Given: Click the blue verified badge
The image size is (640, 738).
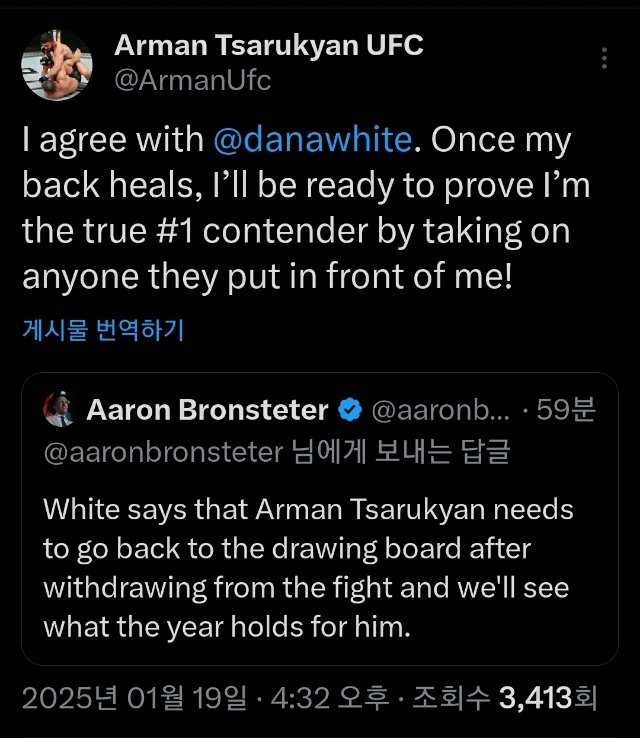Looking at the screenshot, I should point(349,409).
